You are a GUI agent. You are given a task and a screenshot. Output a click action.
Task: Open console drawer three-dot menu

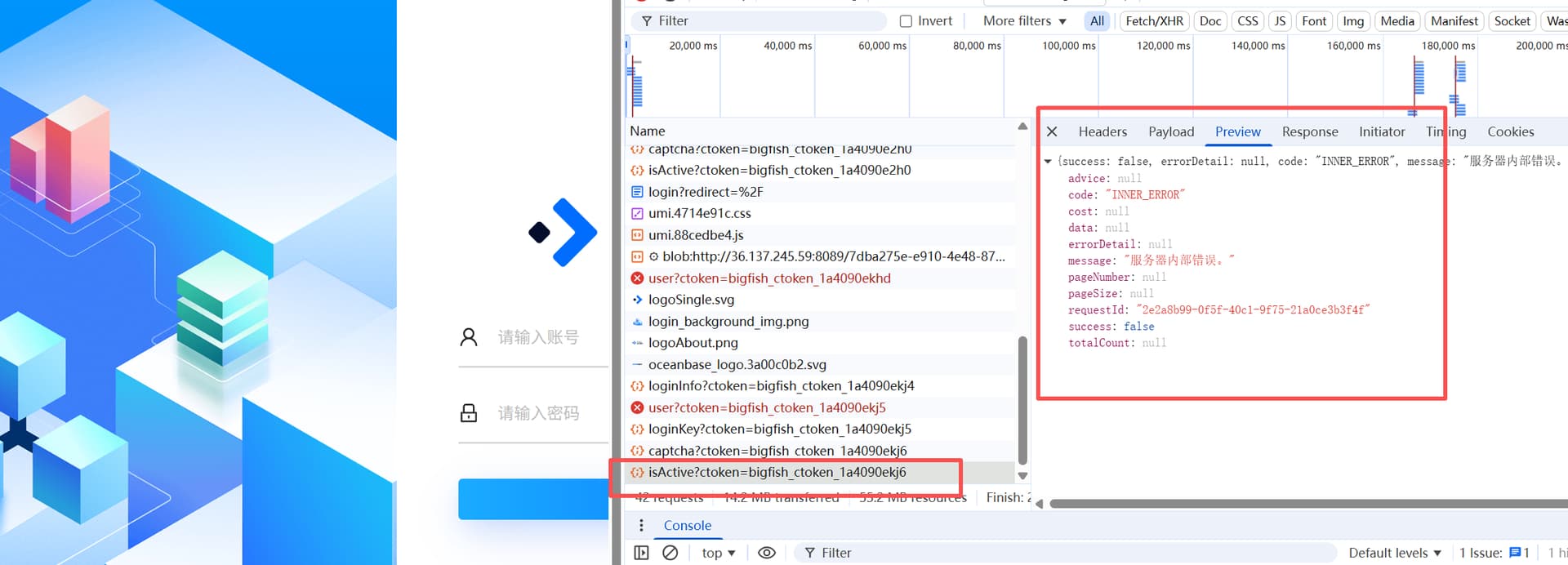[x=641, y=525]
